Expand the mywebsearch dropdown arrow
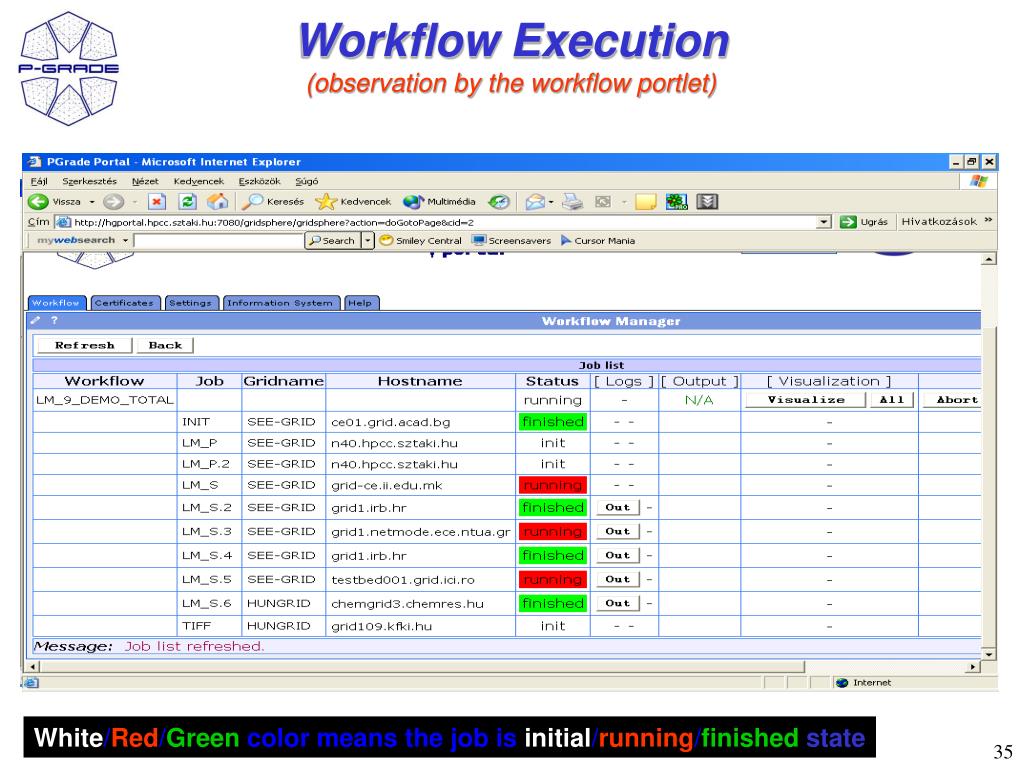Image resolution: width=1024 pixels, height=768 pixels. 125,240
